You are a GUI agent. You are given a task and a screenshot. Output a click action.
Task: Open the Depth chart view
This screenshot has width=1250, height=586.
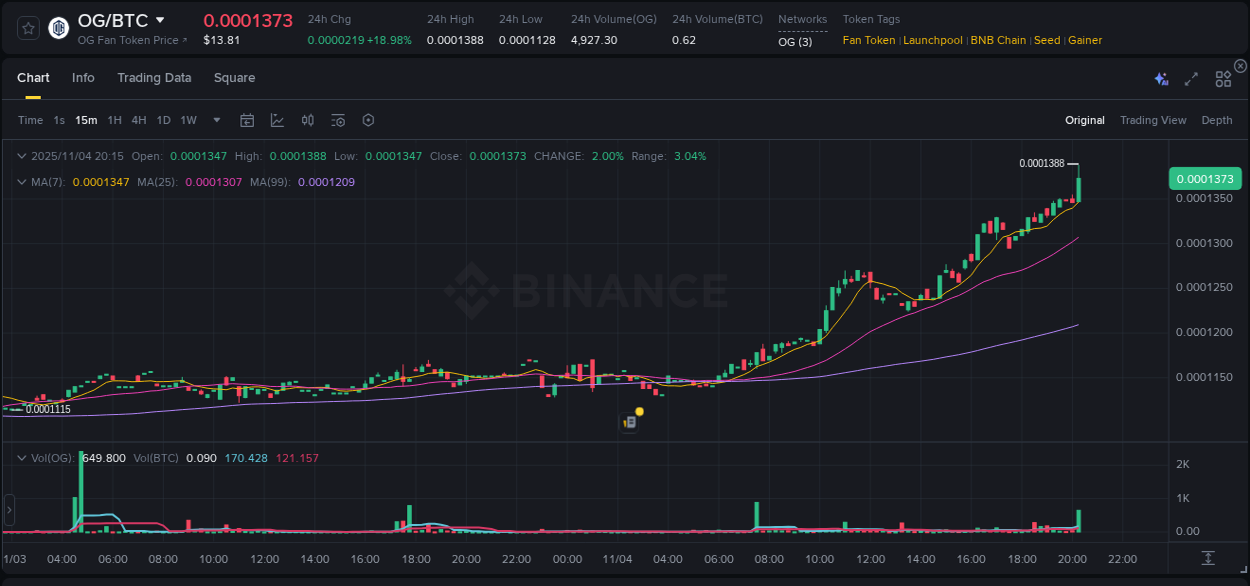coord(1217,120)
